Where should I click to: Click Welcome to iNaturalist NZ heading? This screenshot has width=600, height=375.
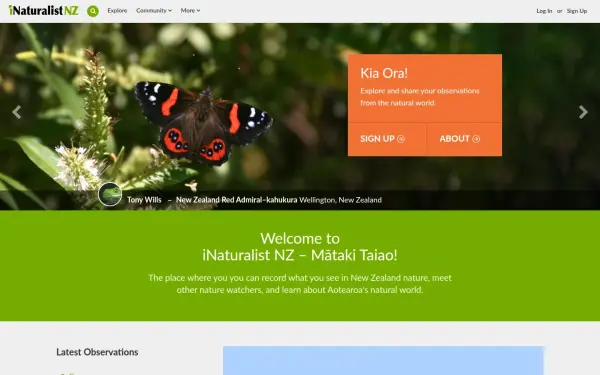click(300, 247)
